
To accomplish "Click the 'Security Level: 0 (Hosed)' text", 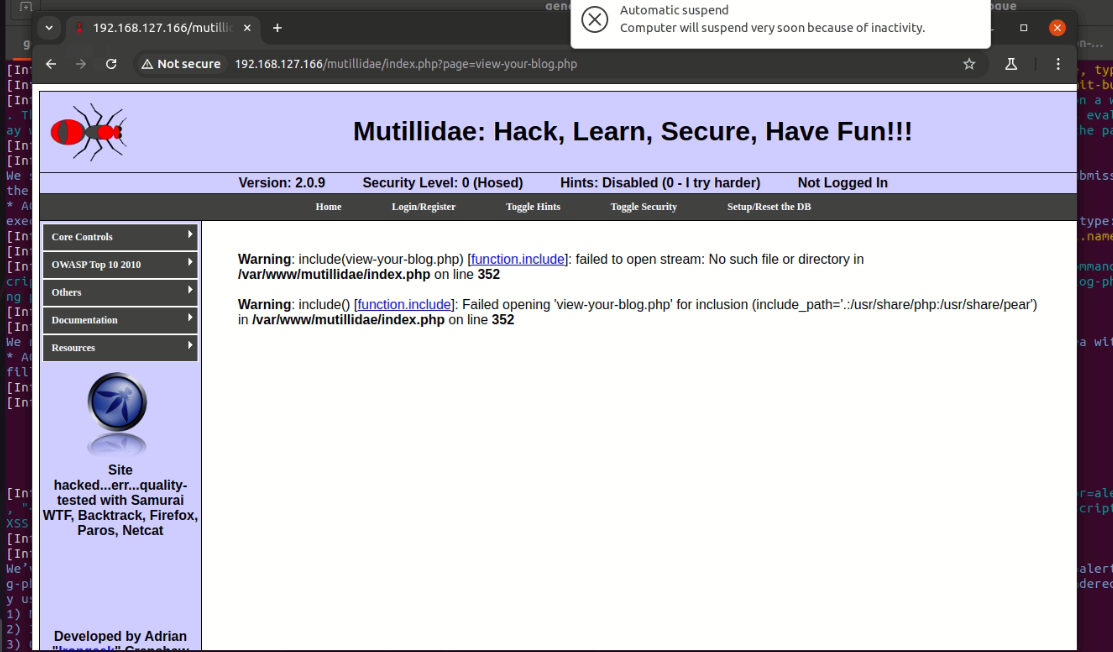I will (443, 183).
